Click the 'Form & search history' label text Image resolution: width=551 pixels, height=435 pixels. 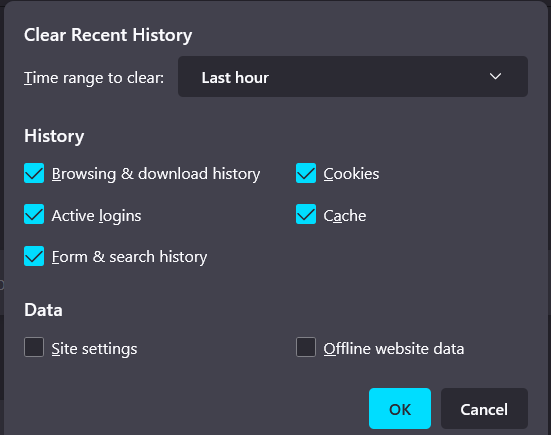(129, 257)
